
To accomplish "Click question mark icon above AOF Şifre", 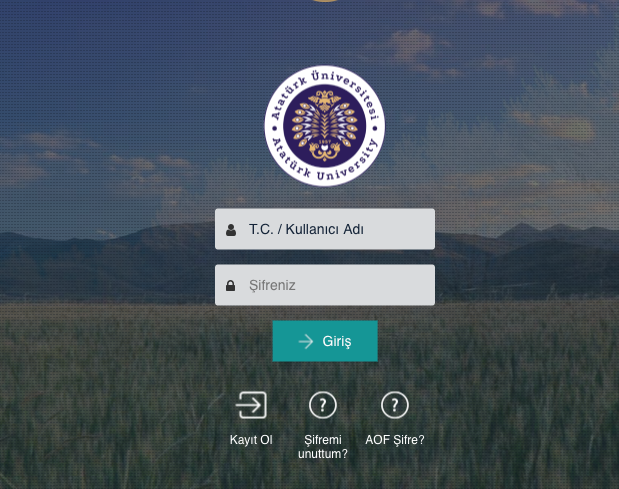I will pos(394,405).
